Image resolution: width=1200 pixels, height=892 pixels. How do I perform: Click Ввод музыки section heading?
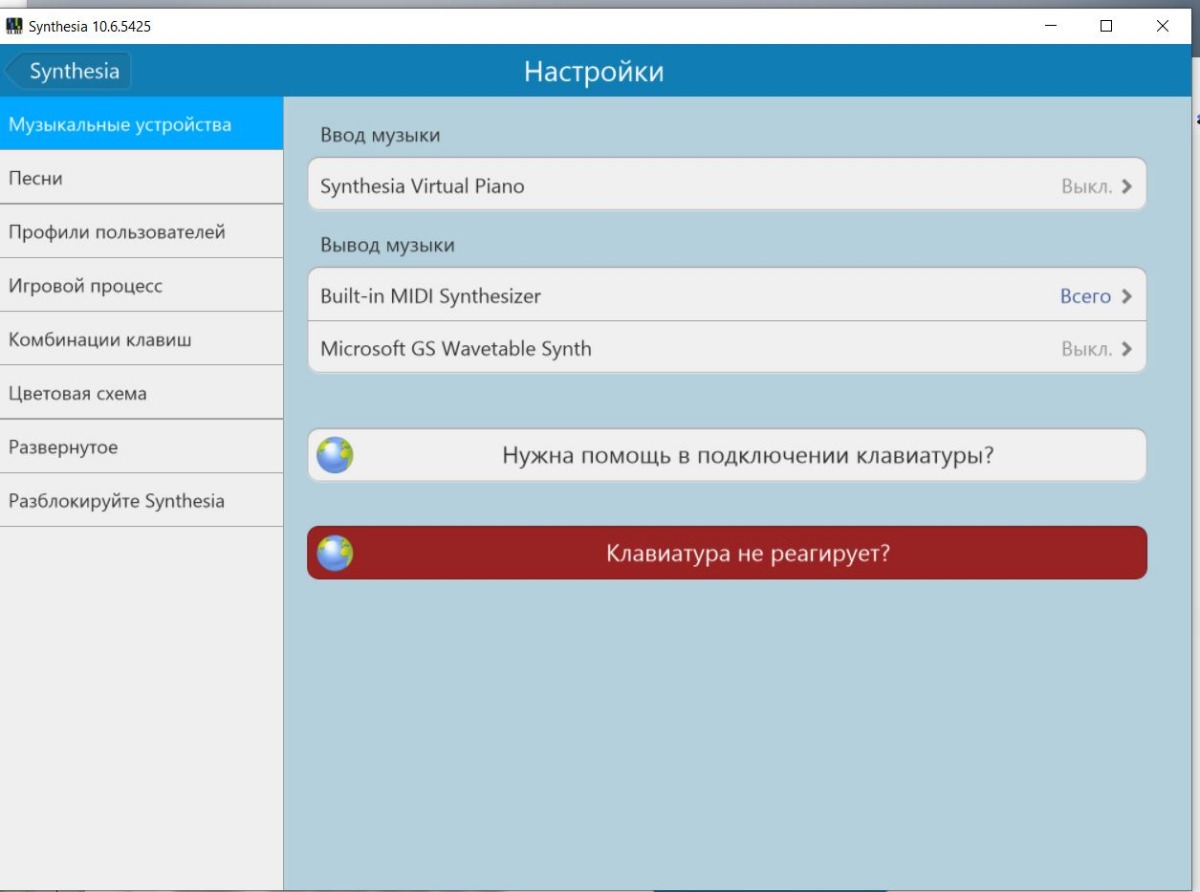[380, 135]
